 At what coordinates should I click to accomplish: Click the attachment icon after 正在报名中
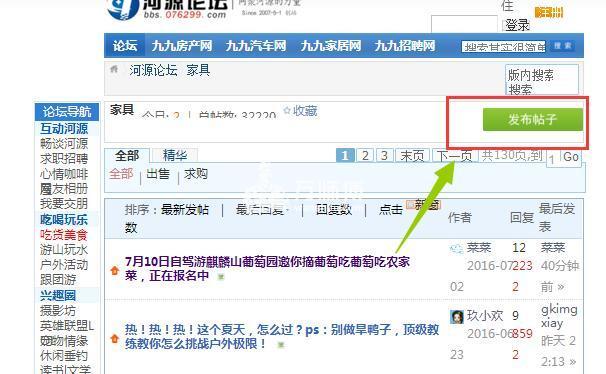click(x=221, y=277)
